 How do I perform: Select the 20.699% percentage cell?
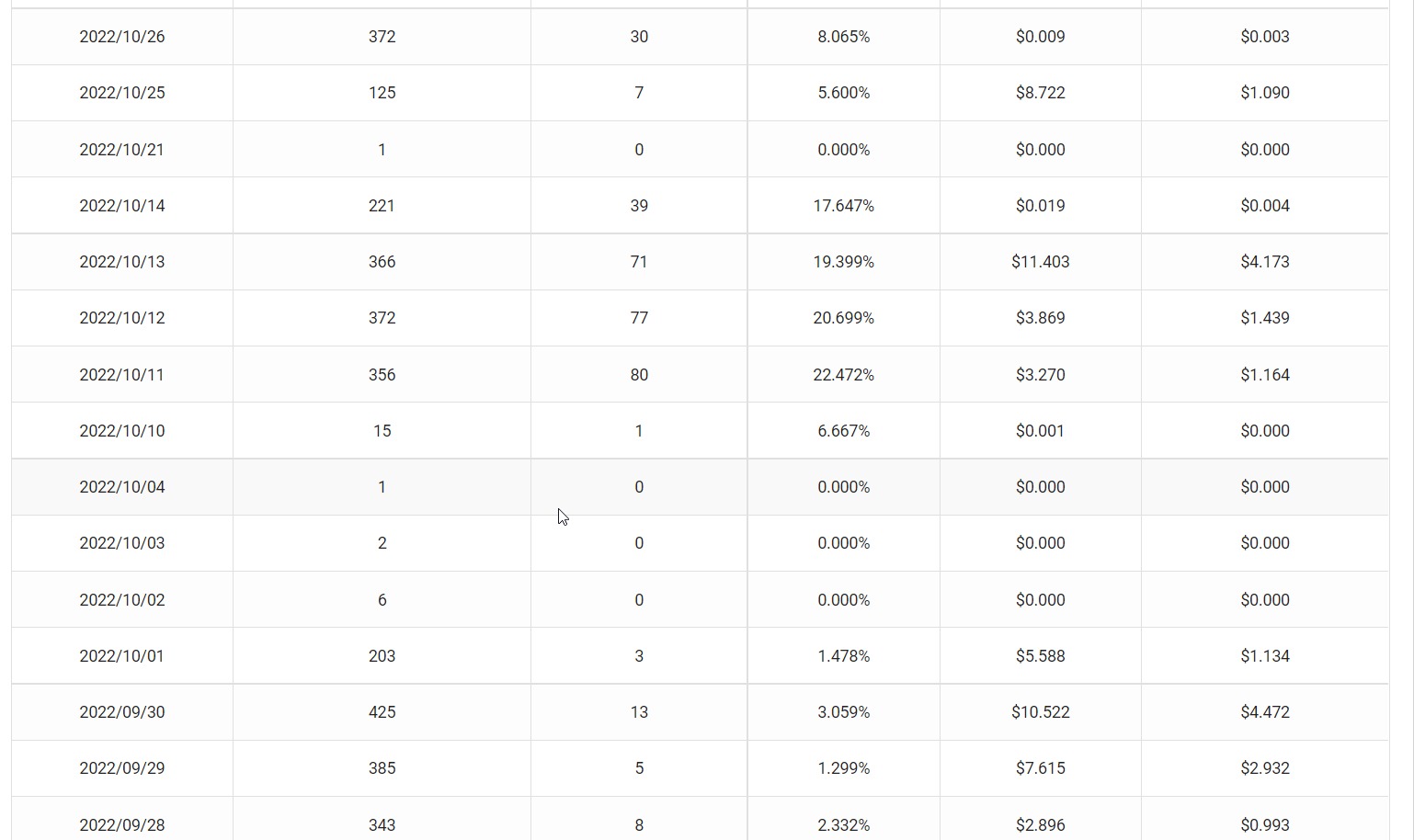tap(843, 318)
